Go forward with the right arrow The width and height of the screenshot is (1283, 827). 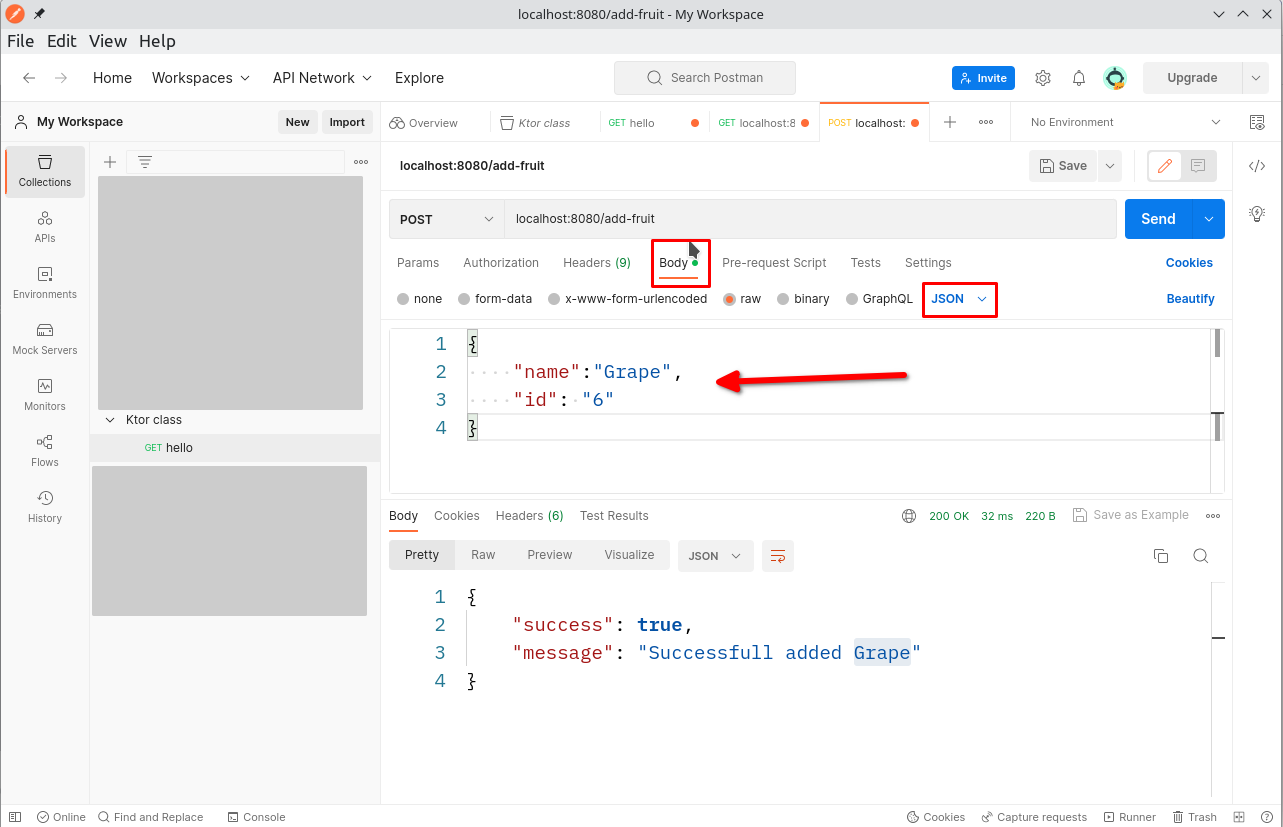(x=61, y=78)
